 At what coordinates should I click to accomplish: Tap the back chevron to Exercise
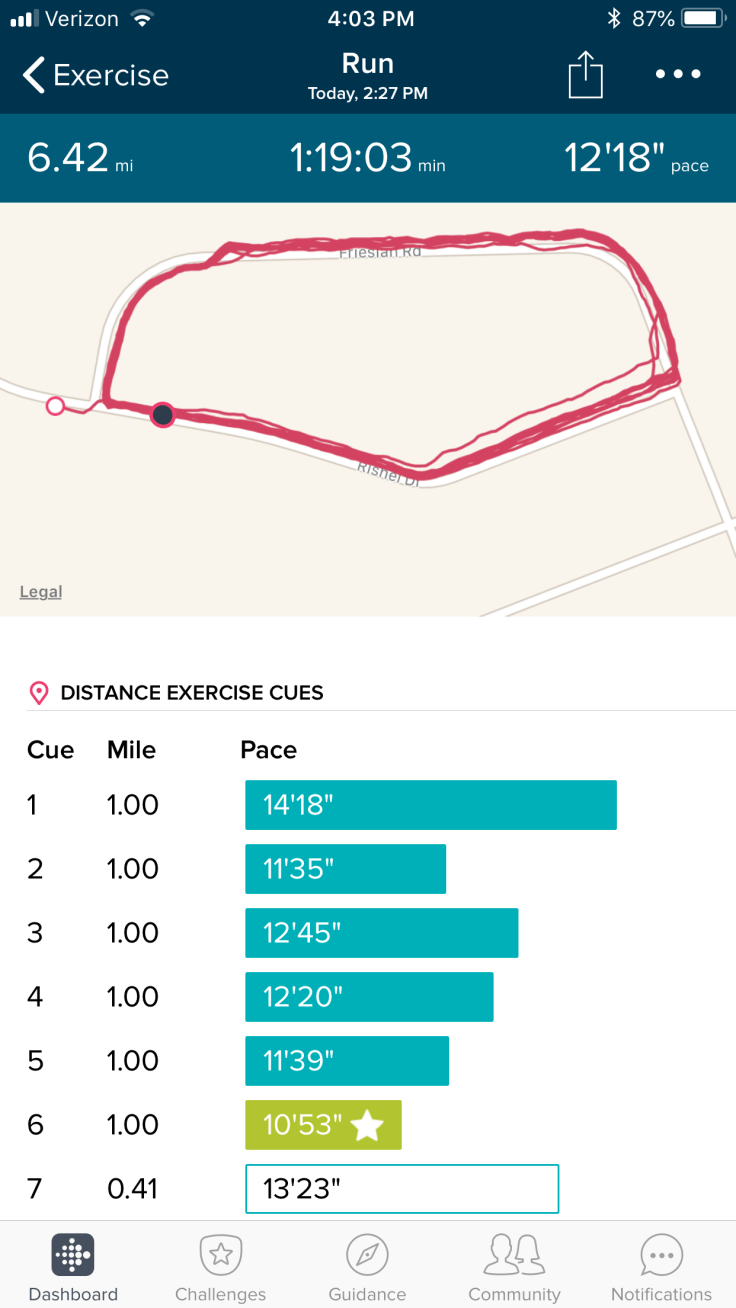tap(34, 75)
